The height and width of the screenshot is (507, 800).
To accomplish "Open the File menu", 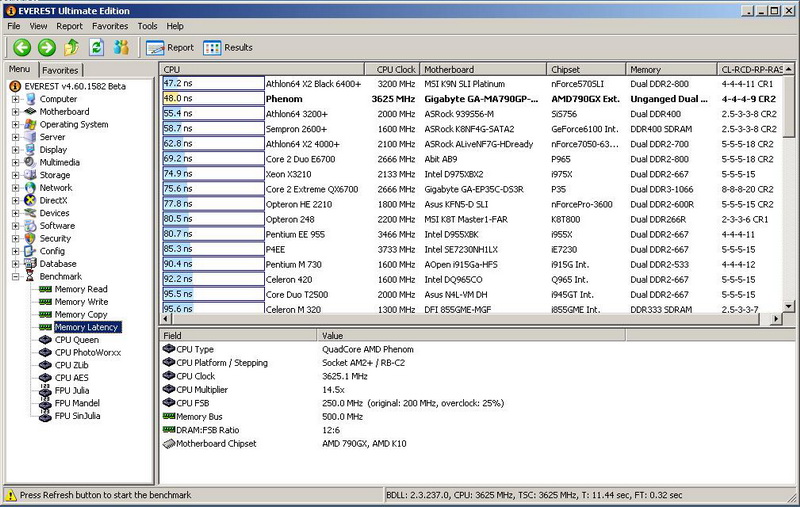I will point(14,26).
